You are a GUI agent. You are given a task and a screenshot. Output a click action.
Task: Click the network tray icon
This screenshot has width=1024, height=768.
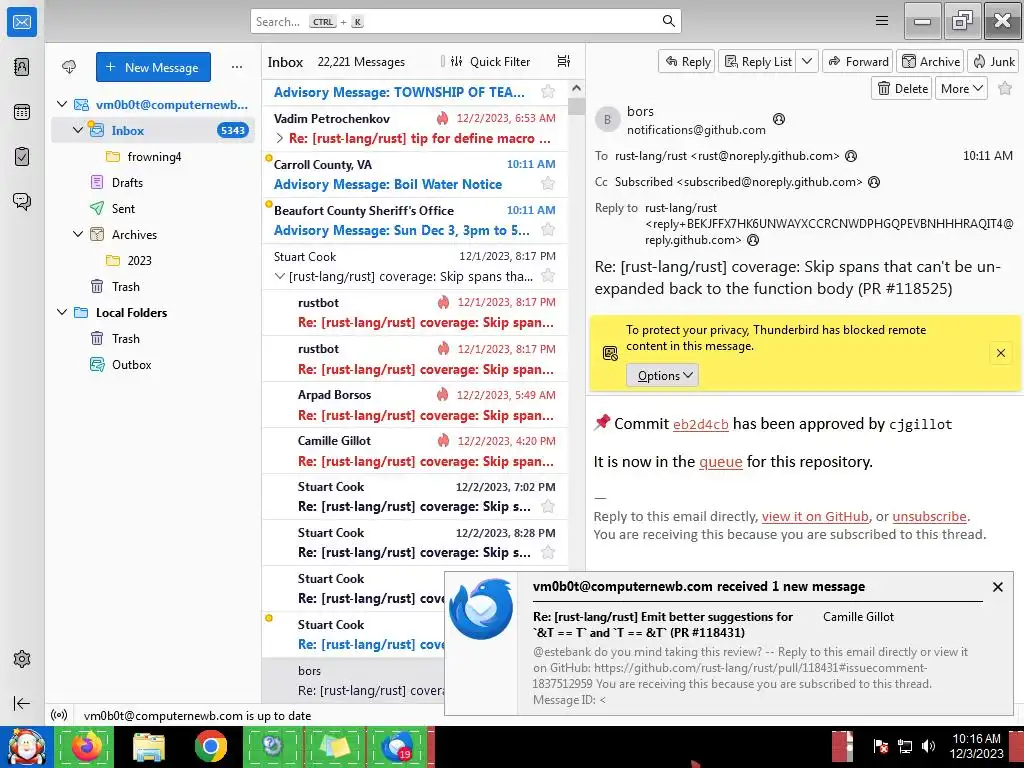(x=904, y=746)
